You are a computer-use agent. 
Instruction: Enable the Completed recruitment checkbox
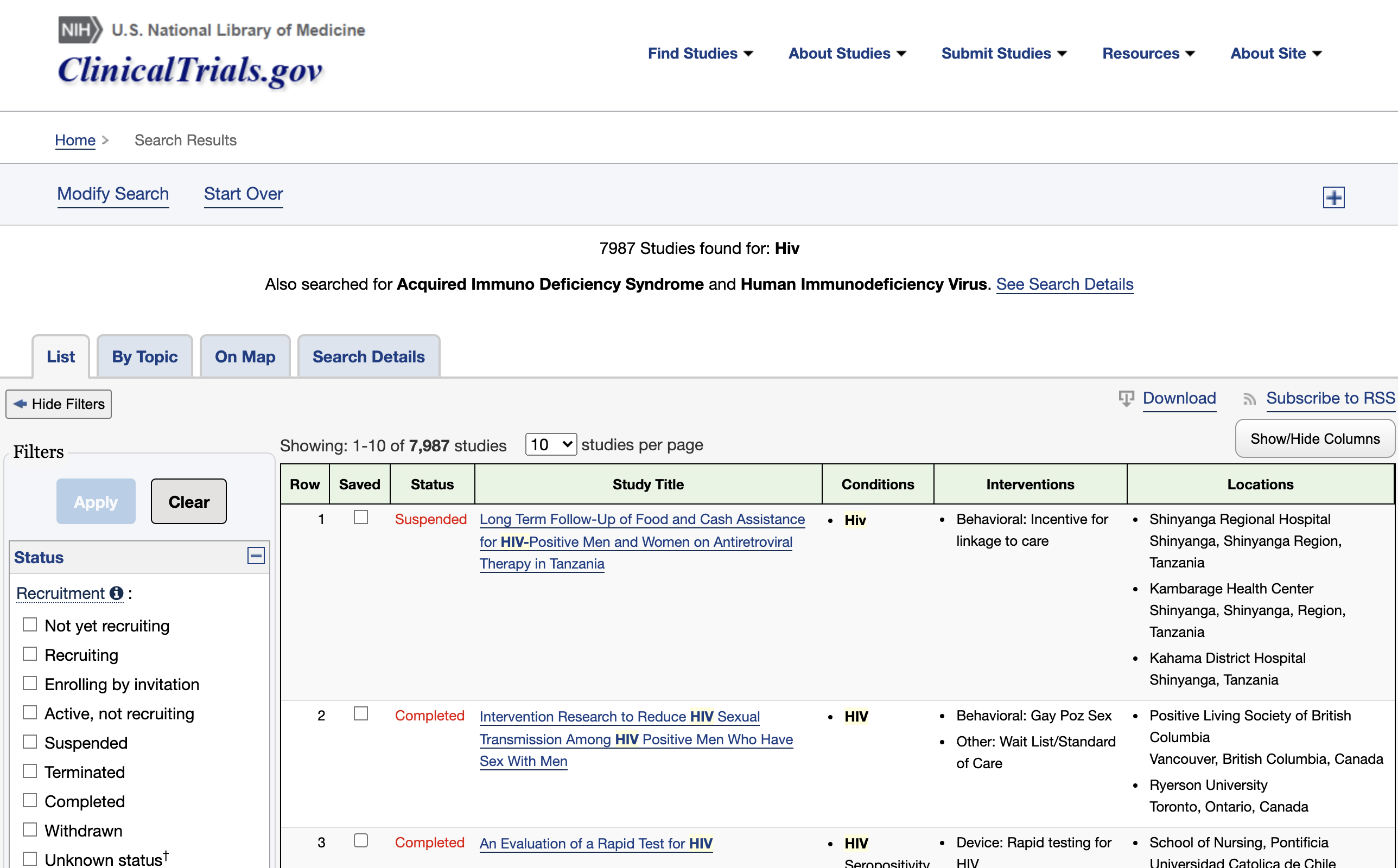(30, 801)
